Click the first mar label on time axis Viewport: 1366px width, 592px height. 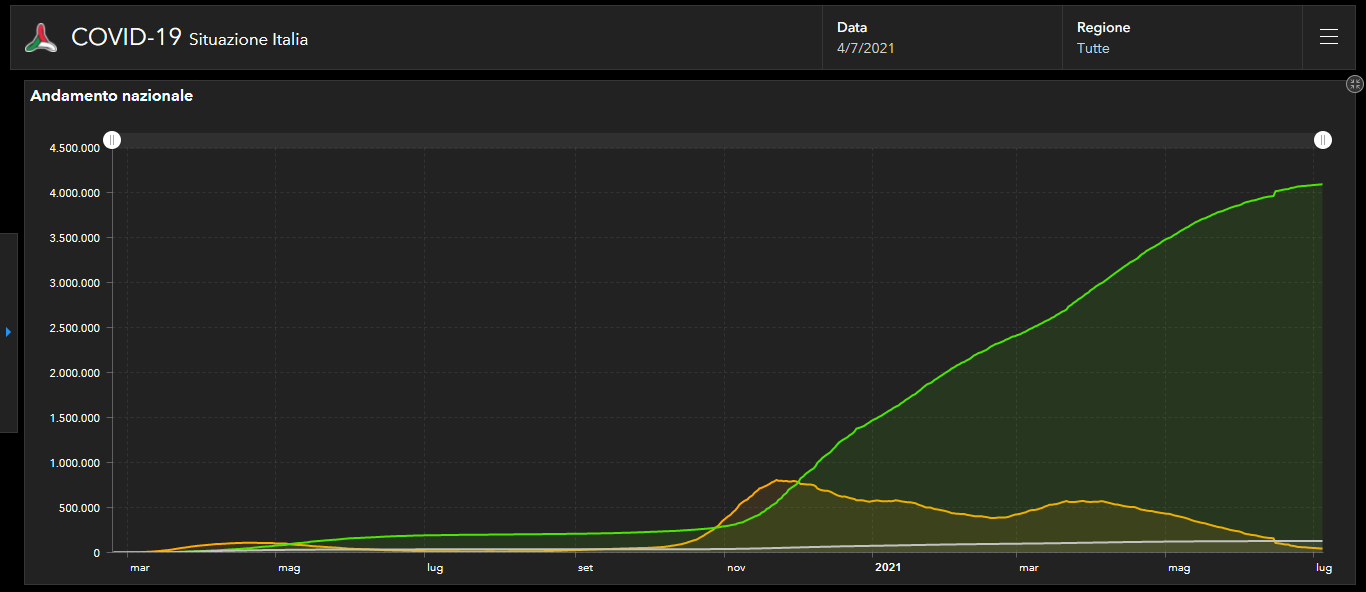pyautogui.click(x=139, y=568)
